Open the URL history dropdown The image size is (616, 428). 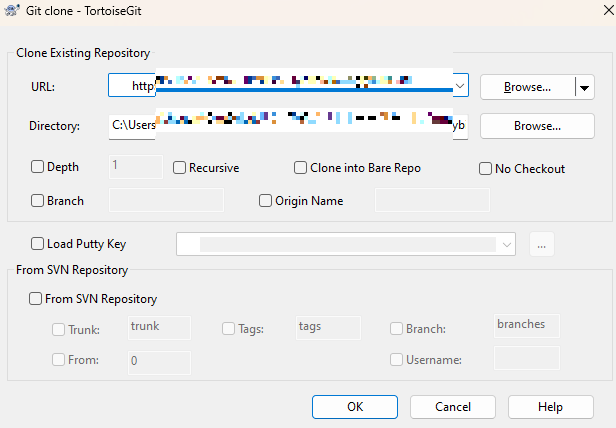point(460,85)
